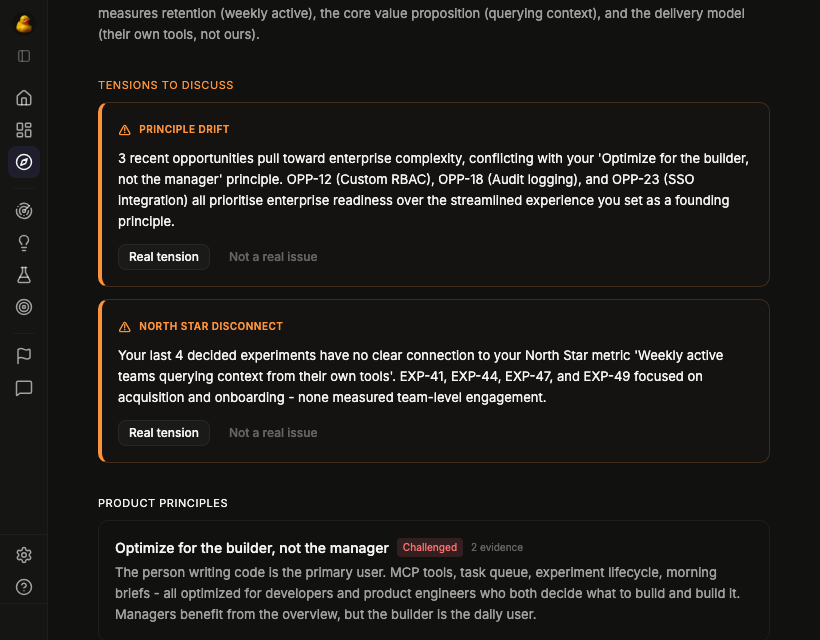Open the chat bubble feedback icon
Image resolution: width=820 pixels, height=640 pixels.
(x=23, y=388)
